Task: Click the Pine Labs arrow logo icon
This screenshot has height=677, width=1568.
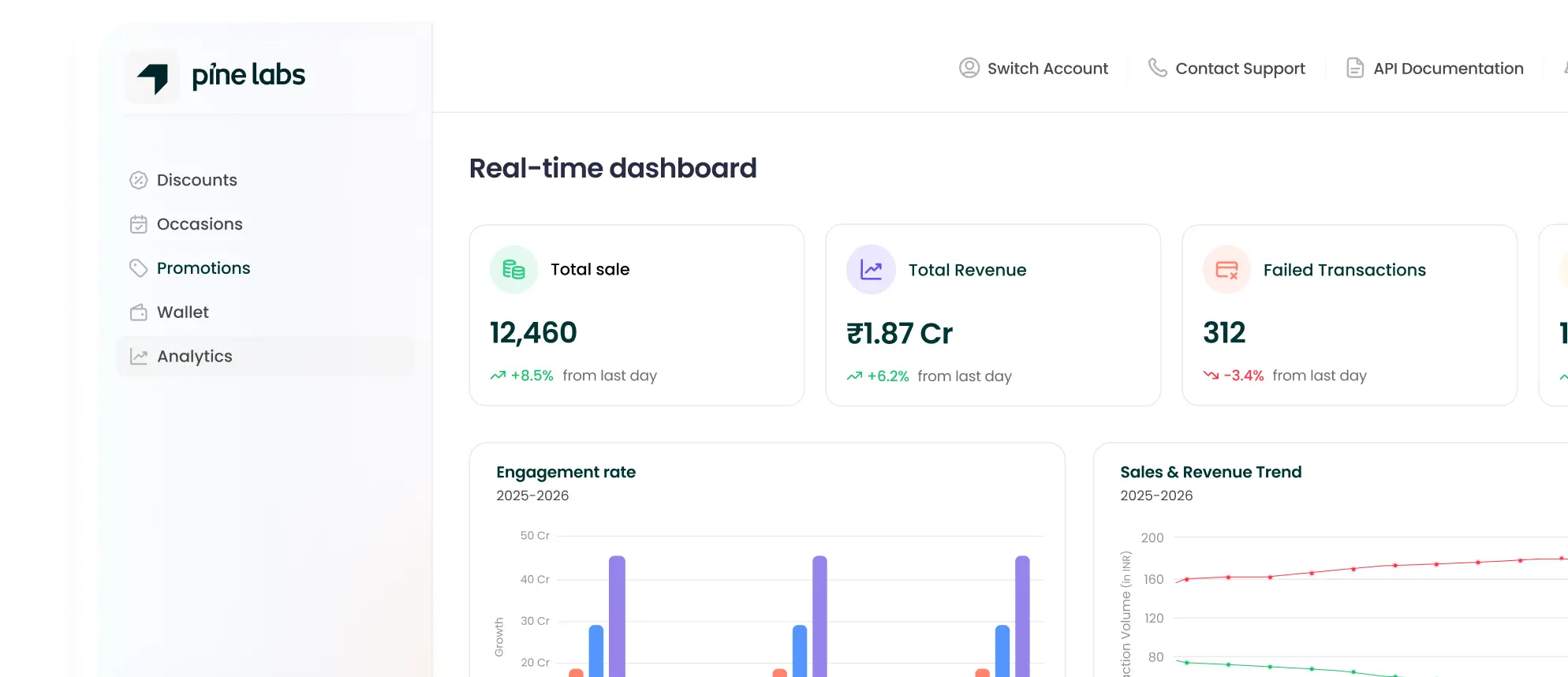Action: [x=153, y=77]
